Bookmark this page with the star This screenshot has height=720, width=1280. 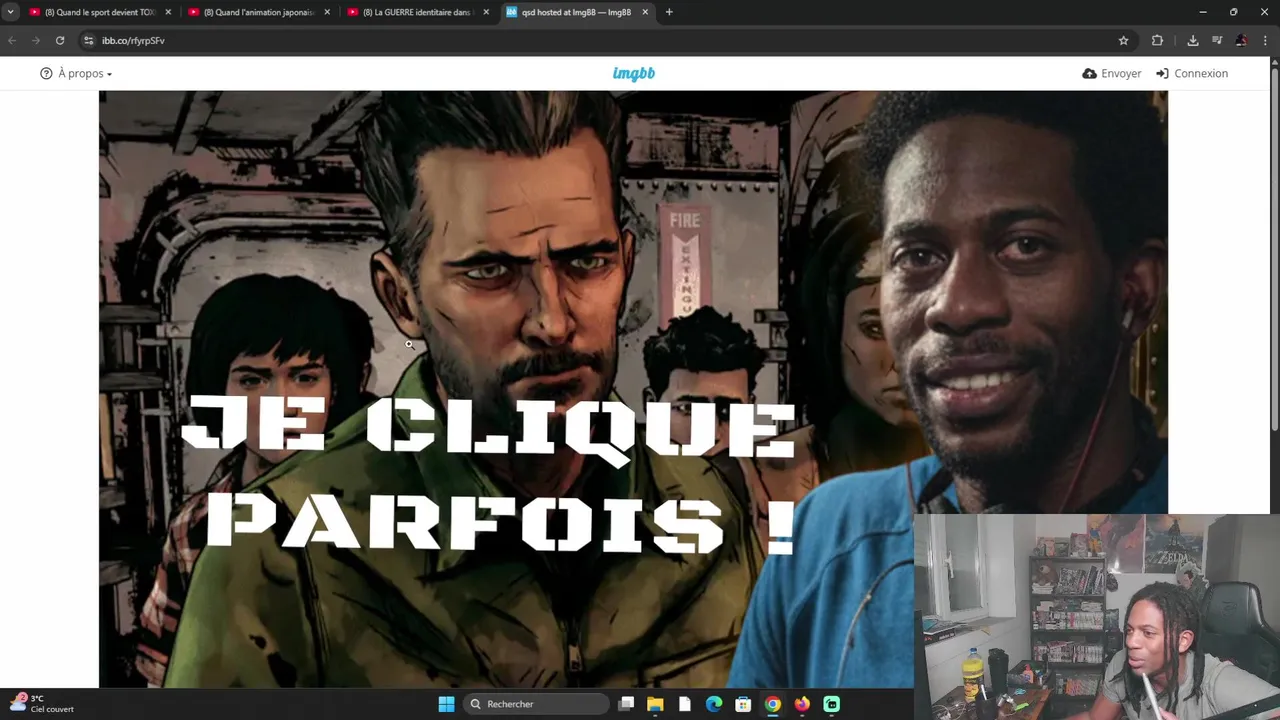pyautogui.click(x=1123, y=40)
